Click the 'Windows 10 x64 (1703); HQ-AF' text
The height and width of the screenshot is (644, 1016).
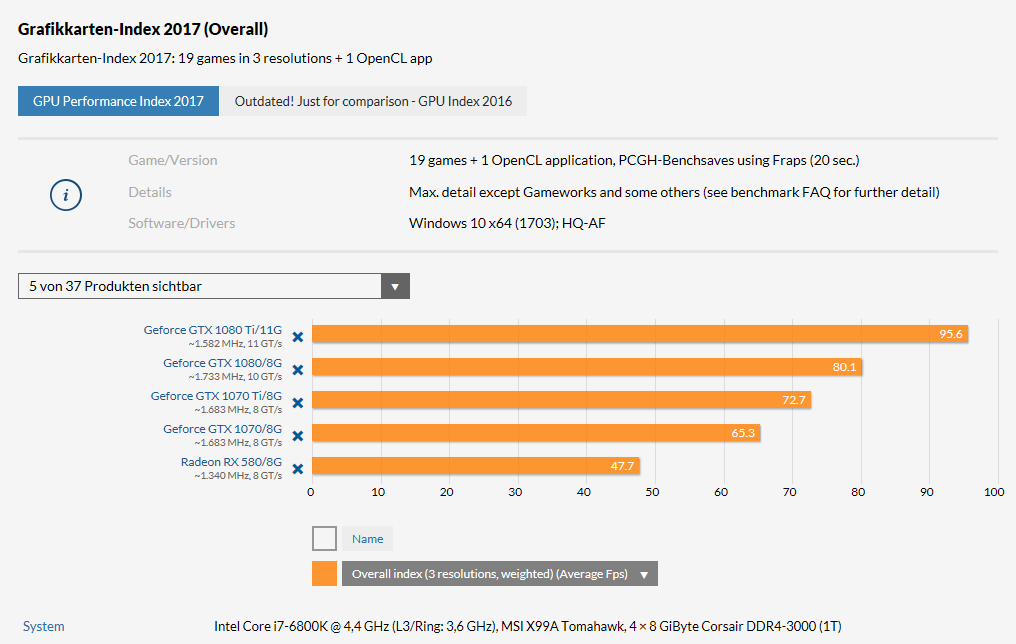(x=507, y=224)
